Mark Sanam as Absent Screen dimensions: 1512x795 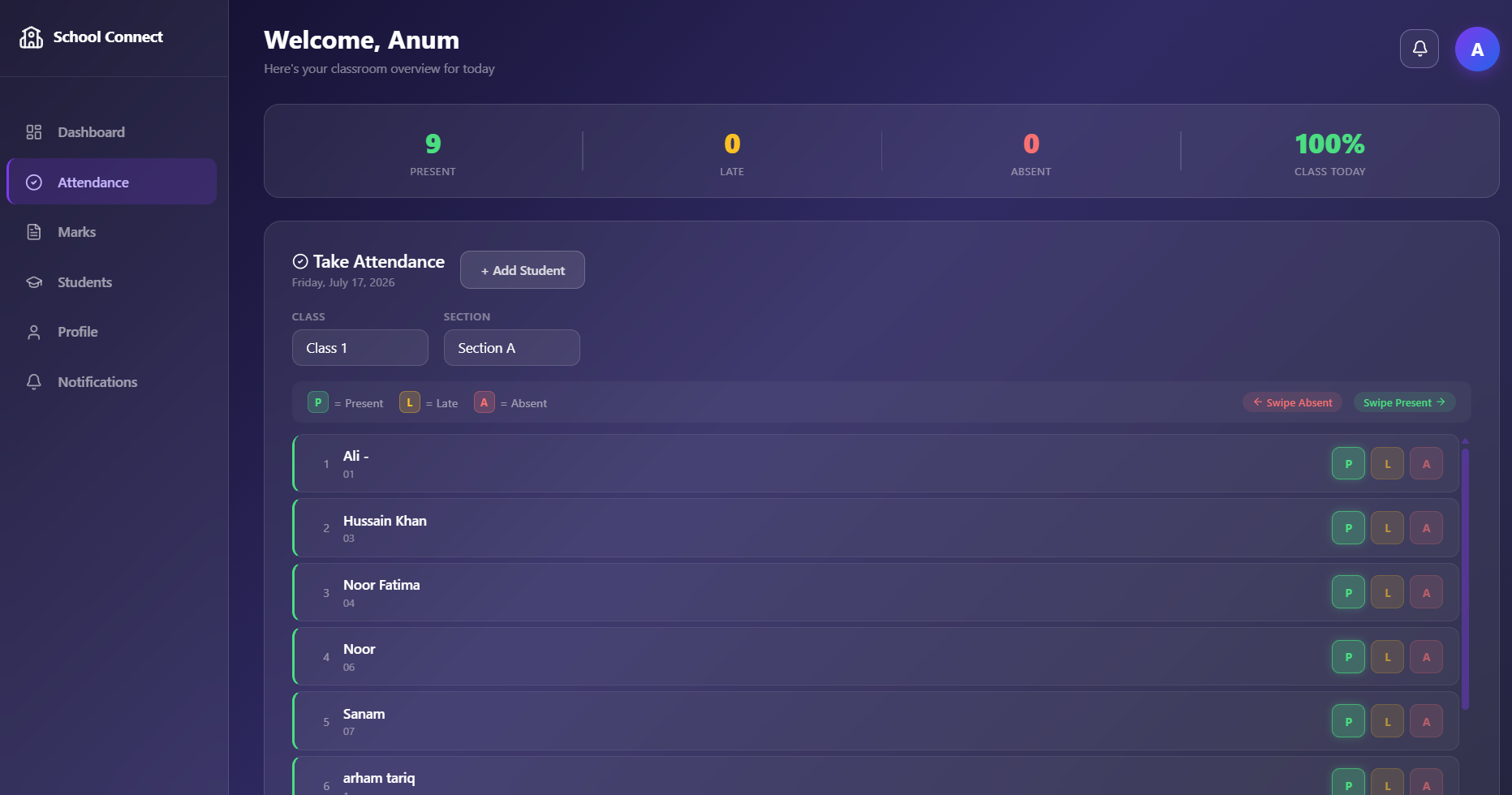(x=1426, y=721)
